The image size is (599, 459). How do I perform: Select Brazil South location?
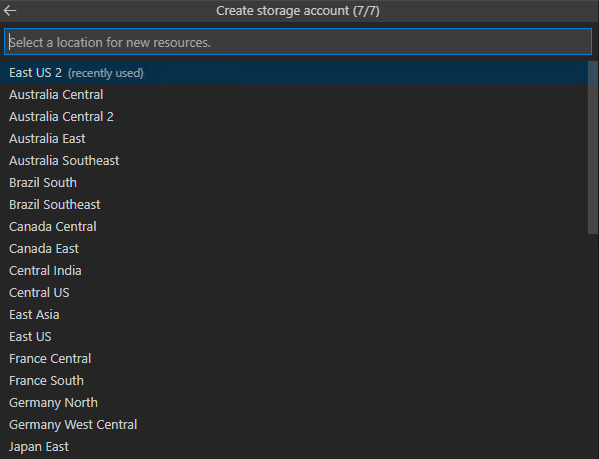tap(294, 183)
